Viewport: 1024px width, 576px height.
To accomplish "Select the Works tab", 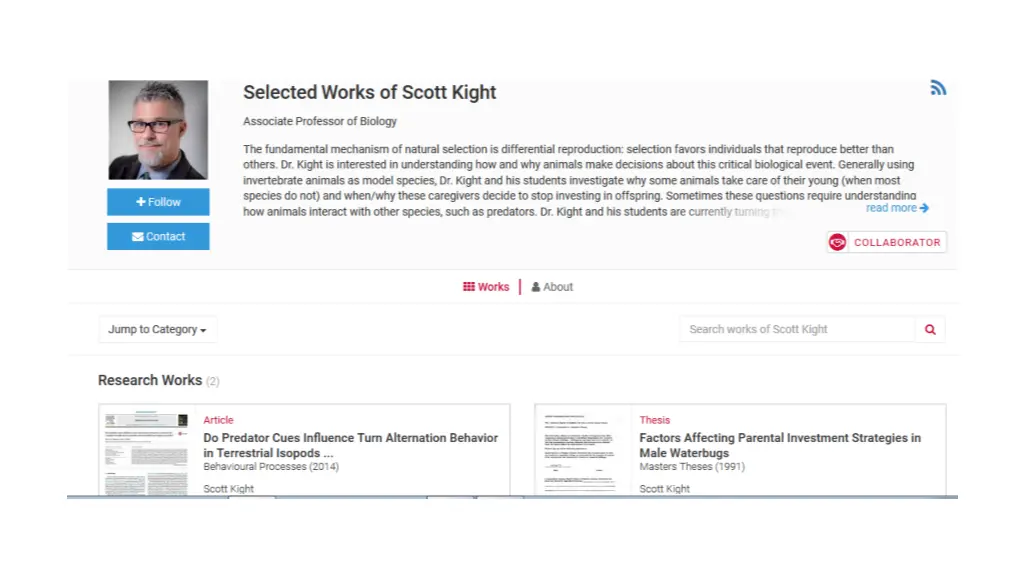I will (486, 287).
